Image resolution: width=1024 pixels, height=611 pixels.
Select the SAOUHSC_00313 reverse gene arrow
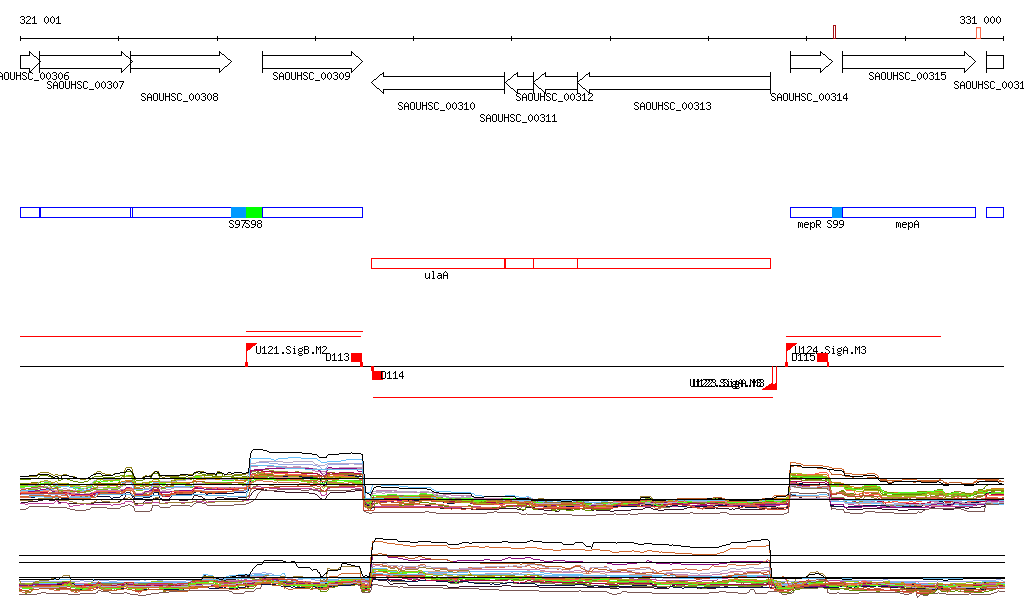pos(674,83)
